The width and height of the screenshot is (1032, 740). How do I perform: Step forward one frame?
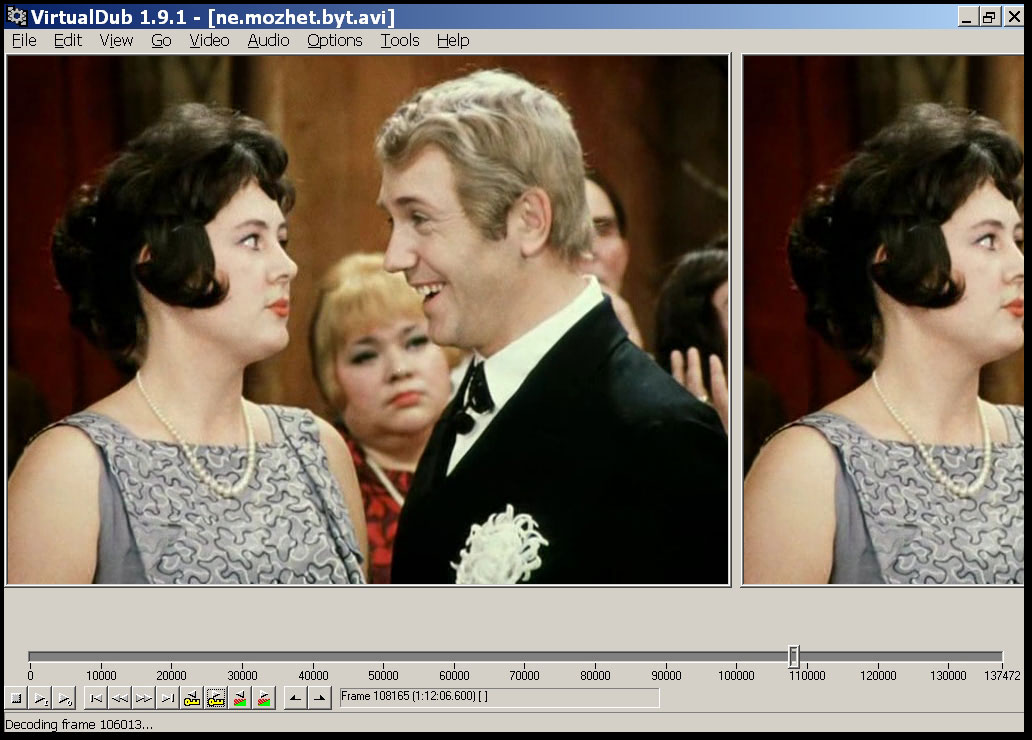tap(143, 698)
